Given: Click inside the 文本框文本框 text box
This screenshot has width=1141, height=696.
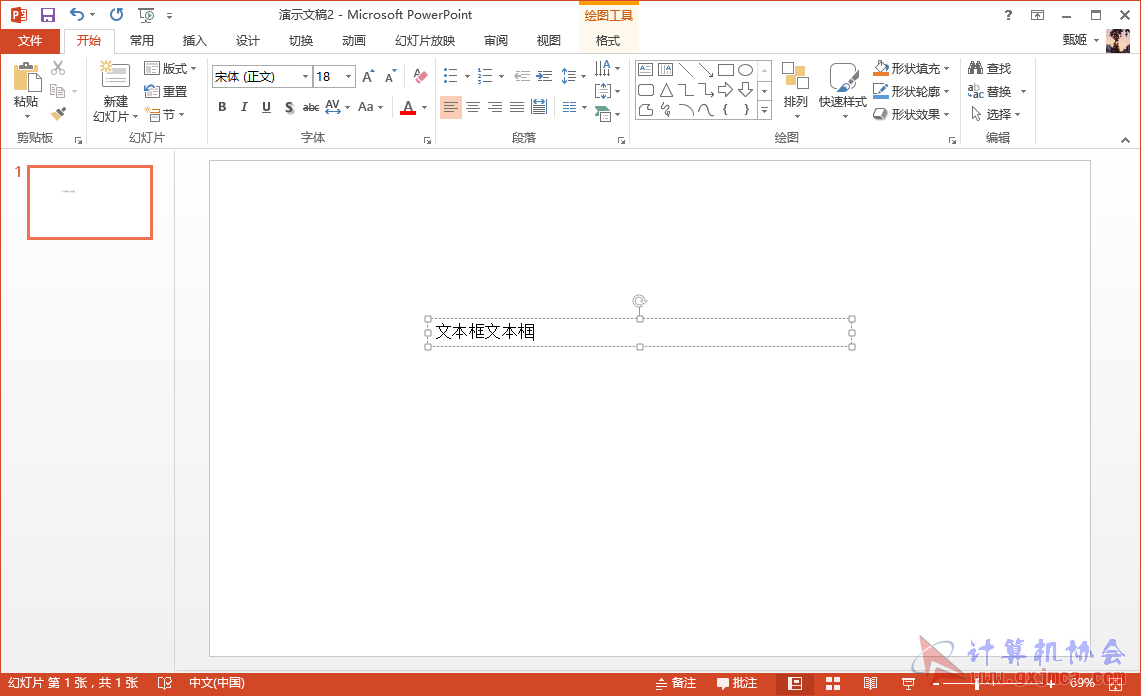Looking at the screenshot, I should 640,333.
